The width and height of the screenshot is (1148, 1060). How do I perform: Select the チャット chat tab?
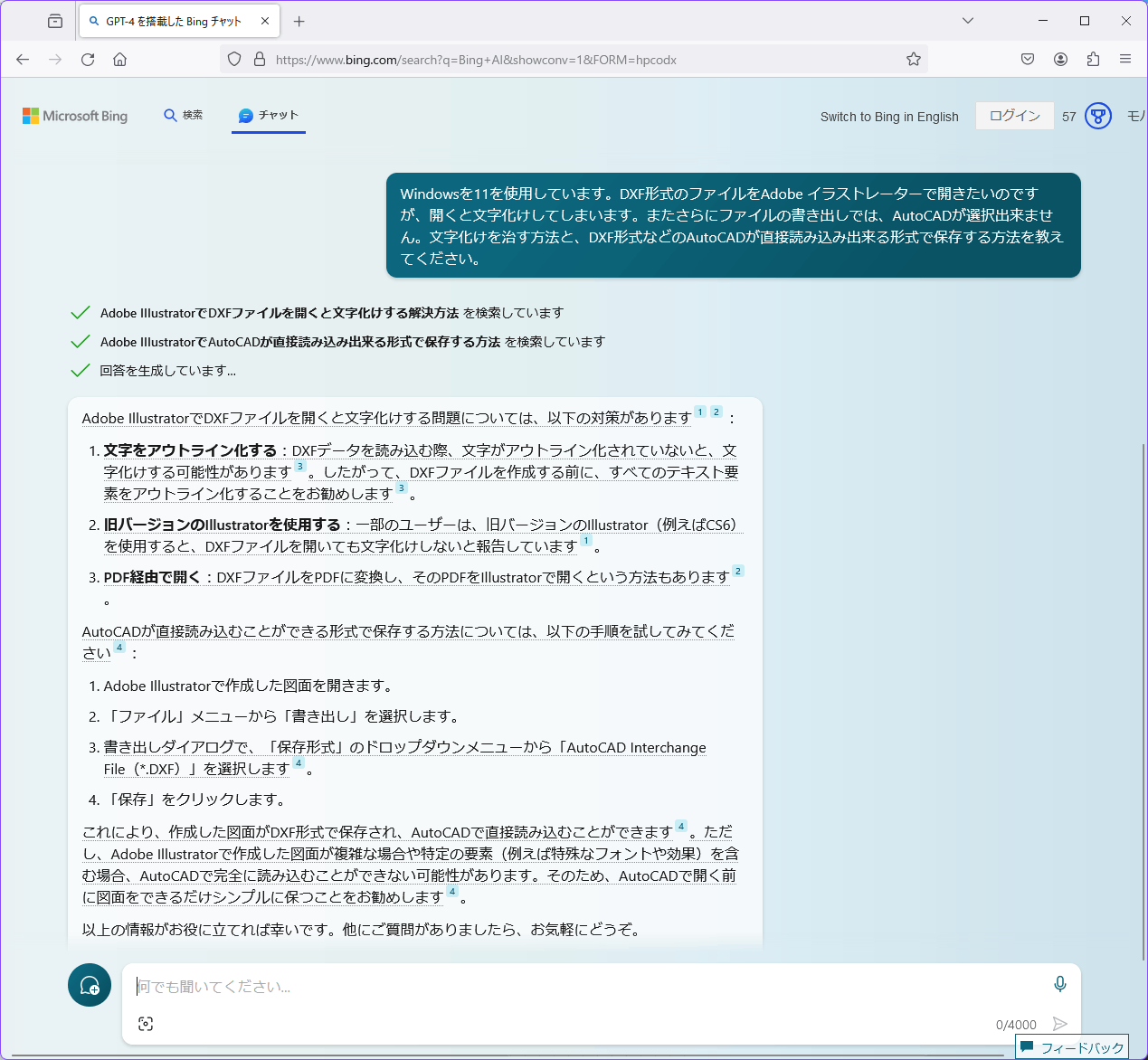coord(269,116)
